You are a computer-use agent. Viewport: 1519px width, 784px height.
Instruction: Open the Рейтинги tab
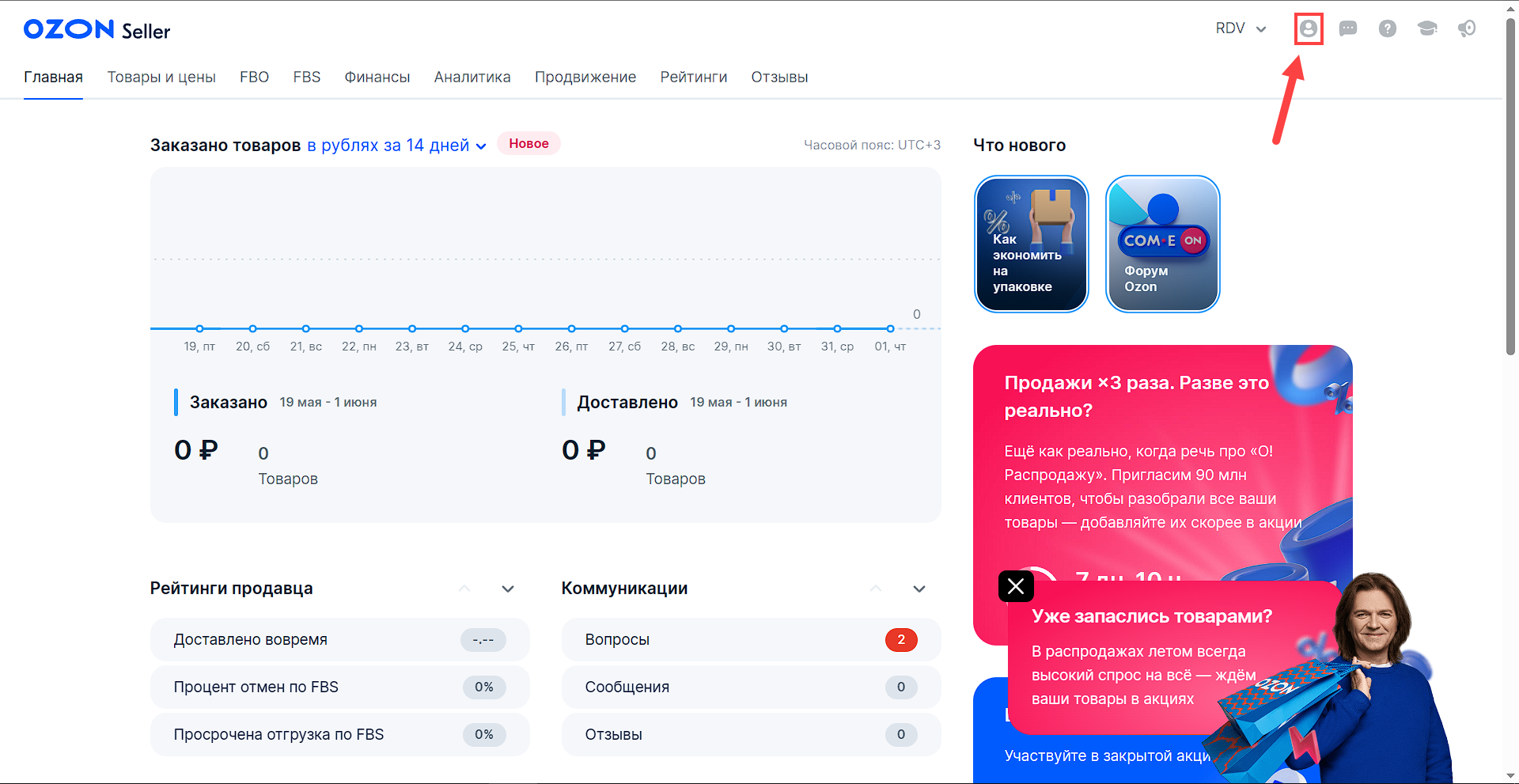click(694, 78)
